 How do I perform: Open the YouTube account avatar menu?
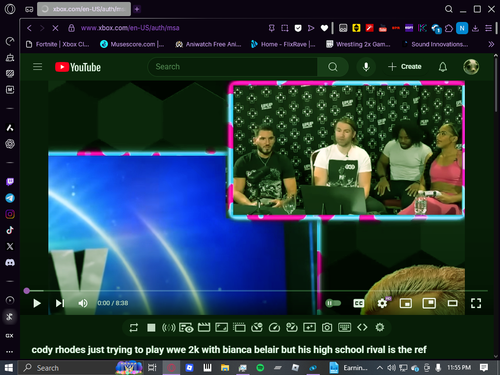[471, 67]
